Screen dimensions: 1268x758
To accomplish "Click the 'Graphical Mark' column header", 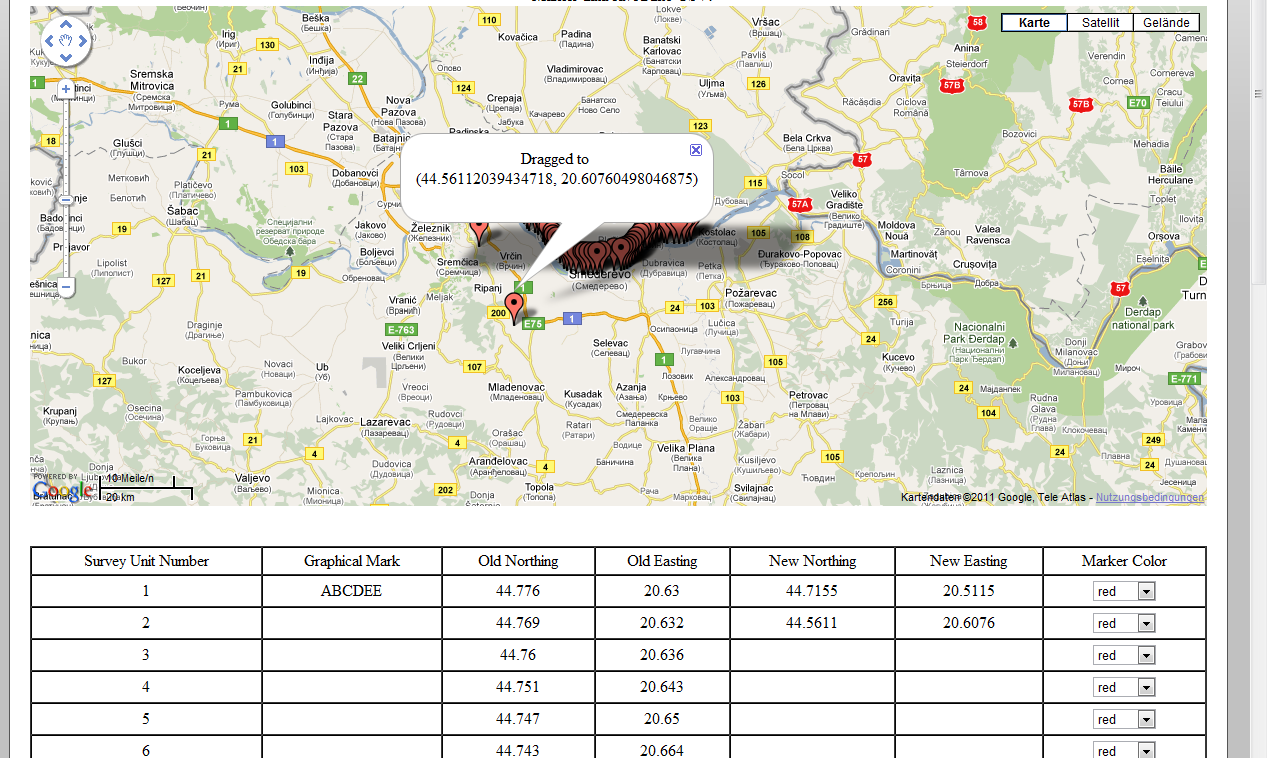I will tap(352, 561).
